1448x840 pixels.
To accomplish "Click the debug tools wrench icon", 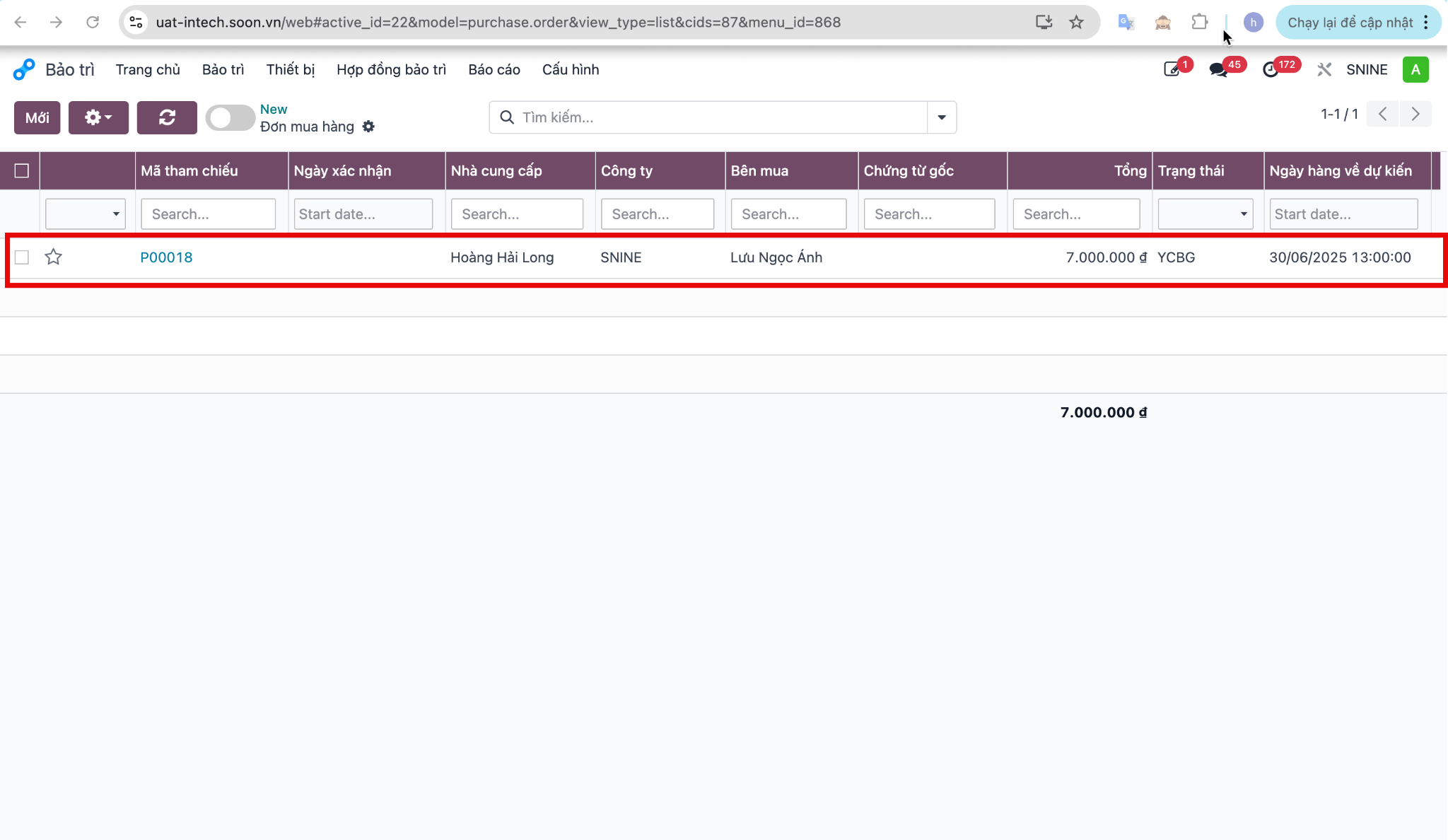I will pos(1324,69).
